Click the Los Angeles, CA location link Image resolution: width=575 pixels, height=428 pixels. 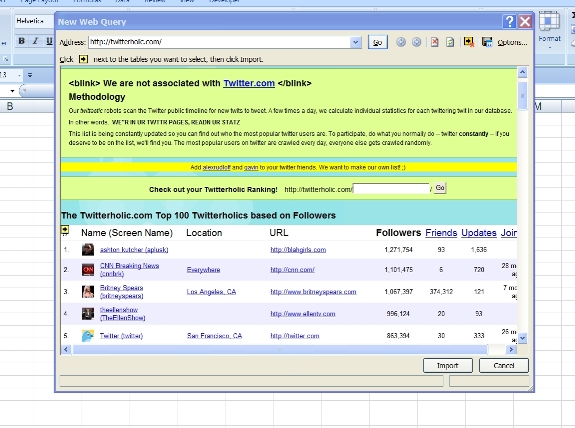[211, 292]
